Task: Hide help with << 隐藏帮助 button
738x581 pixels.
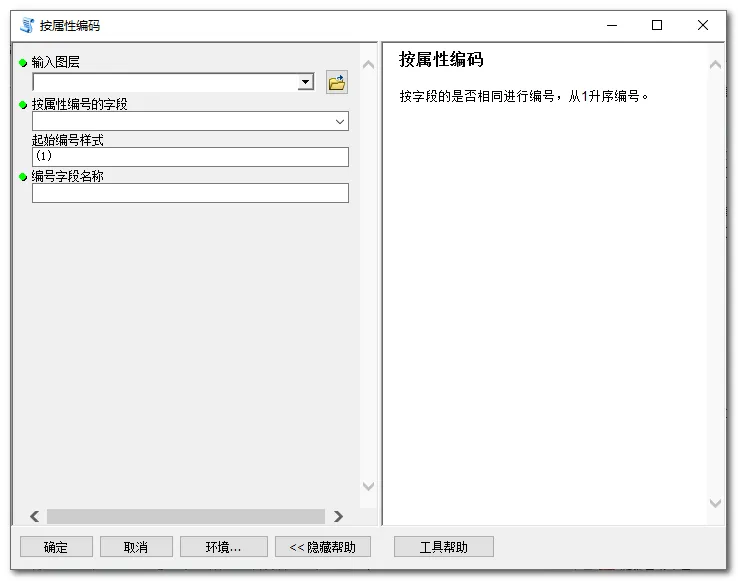Action: coord(322,547)
